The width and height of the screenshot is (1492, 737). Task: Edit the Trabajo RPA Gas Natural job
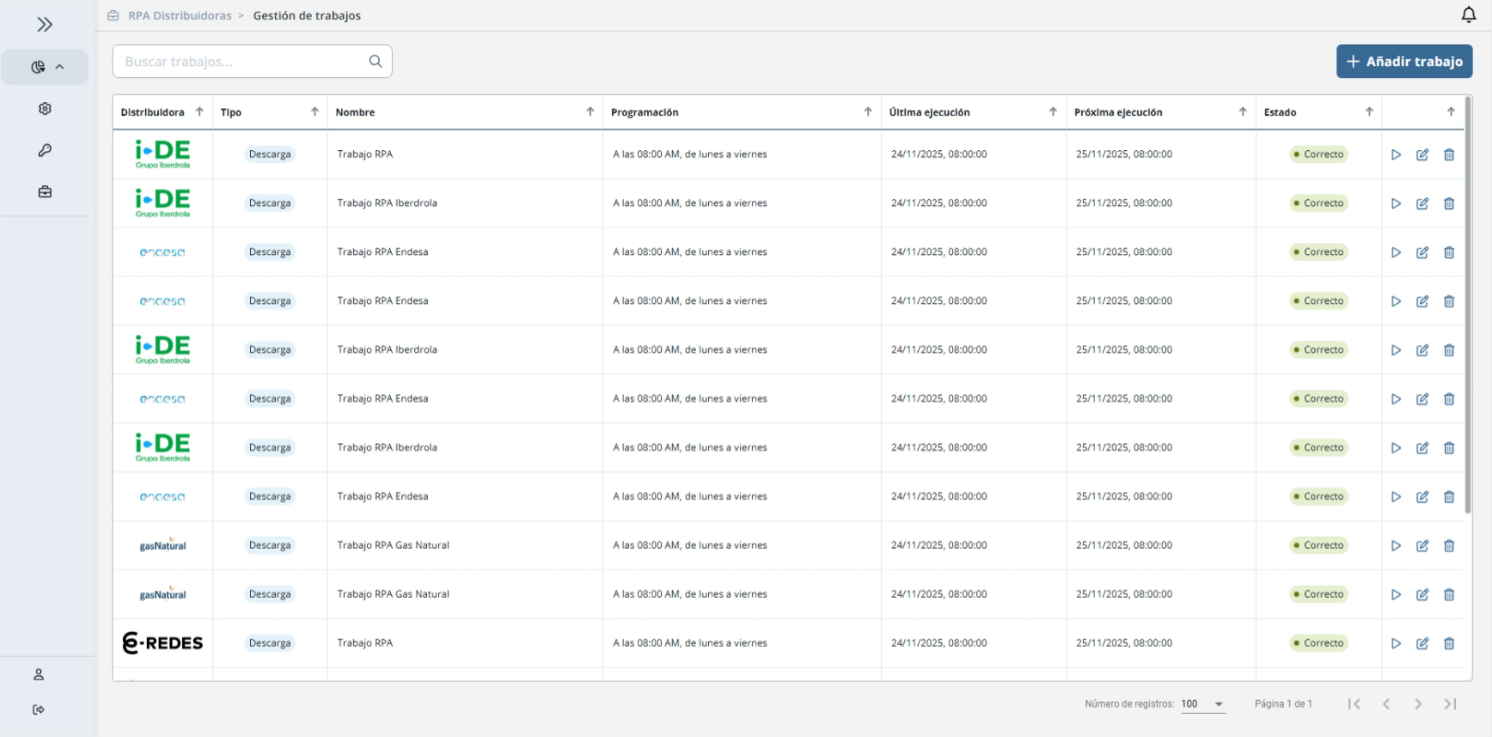(1422, 546)
